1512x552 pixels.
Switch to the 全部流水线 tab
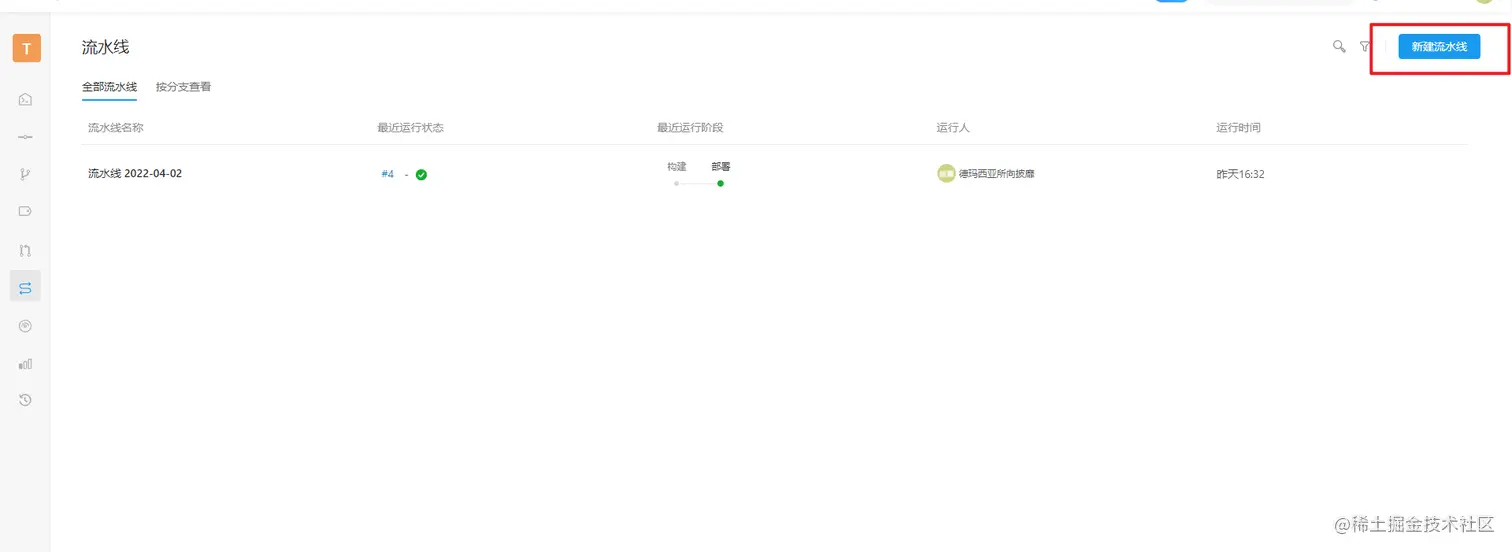(109, 87)
